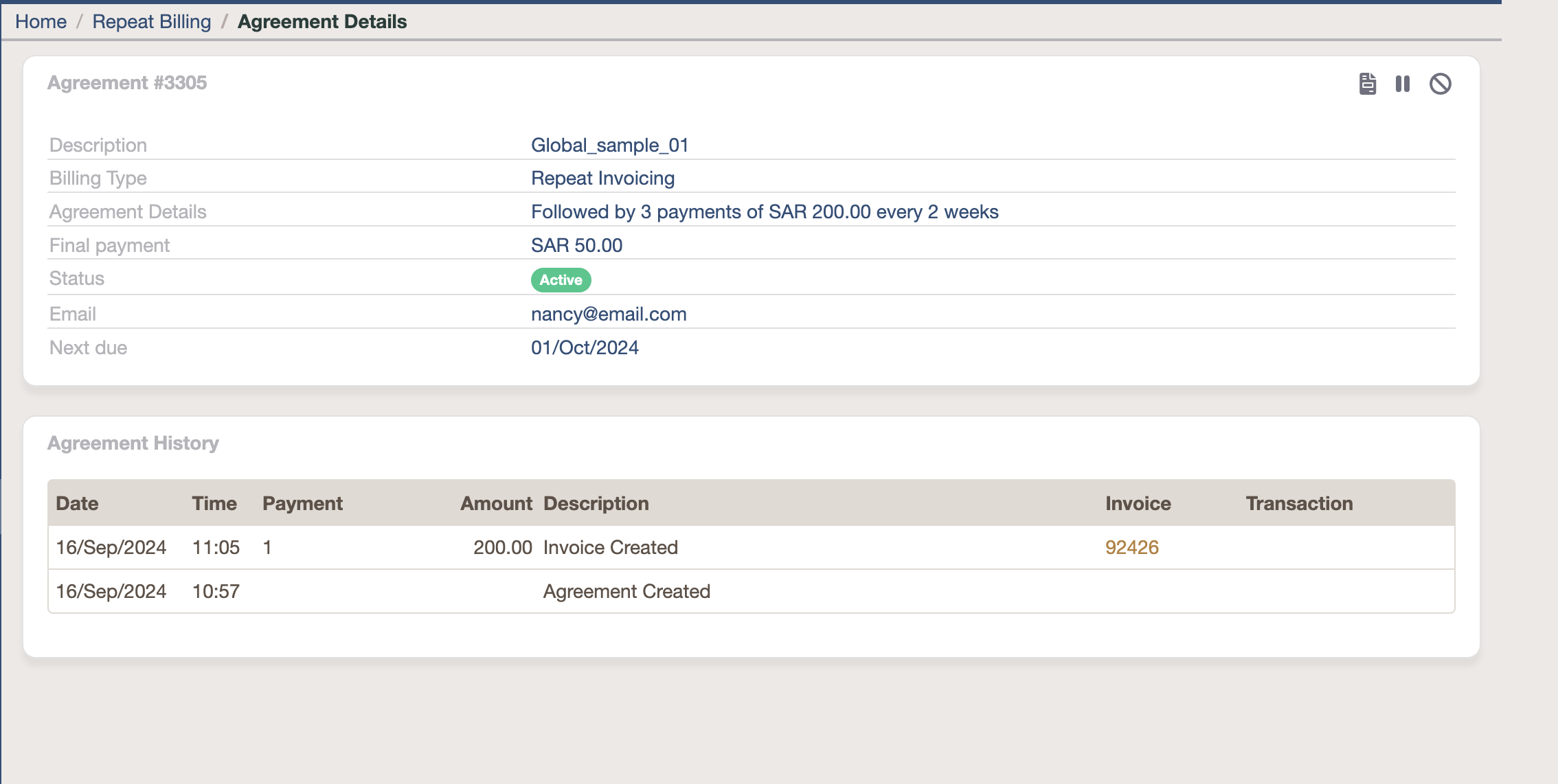The width and height of the screenshot is (1558, 784).
Task: Click the Transaction column header
Action: coord(1299,503)
